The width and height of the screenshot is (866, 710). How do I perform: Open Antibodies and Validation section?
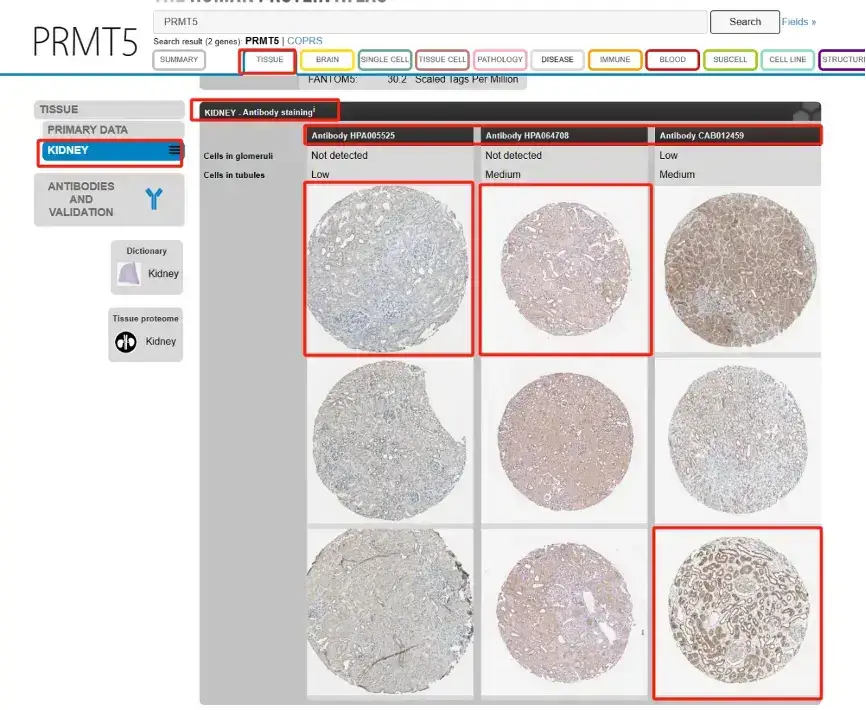coord(82,199)
